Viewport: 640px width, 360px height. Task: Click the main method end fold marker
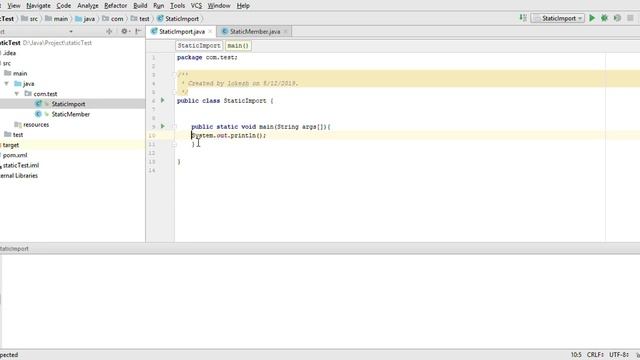click(174, 144)
